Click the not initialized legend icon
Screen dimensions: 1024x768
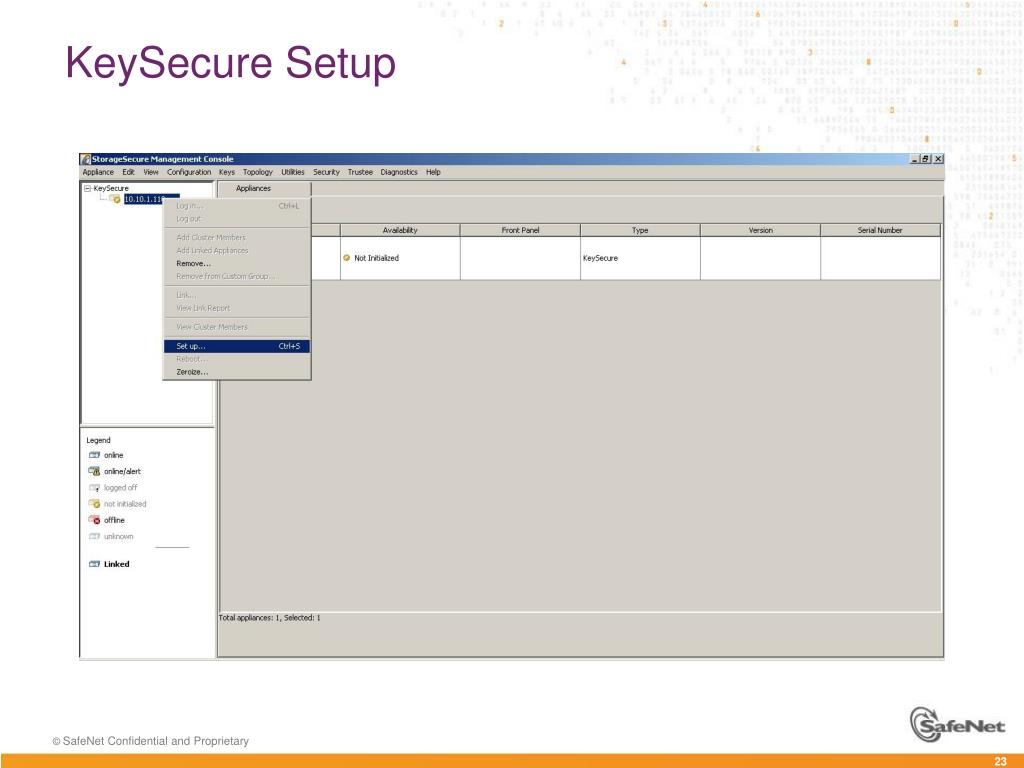[x=94, y=504]
